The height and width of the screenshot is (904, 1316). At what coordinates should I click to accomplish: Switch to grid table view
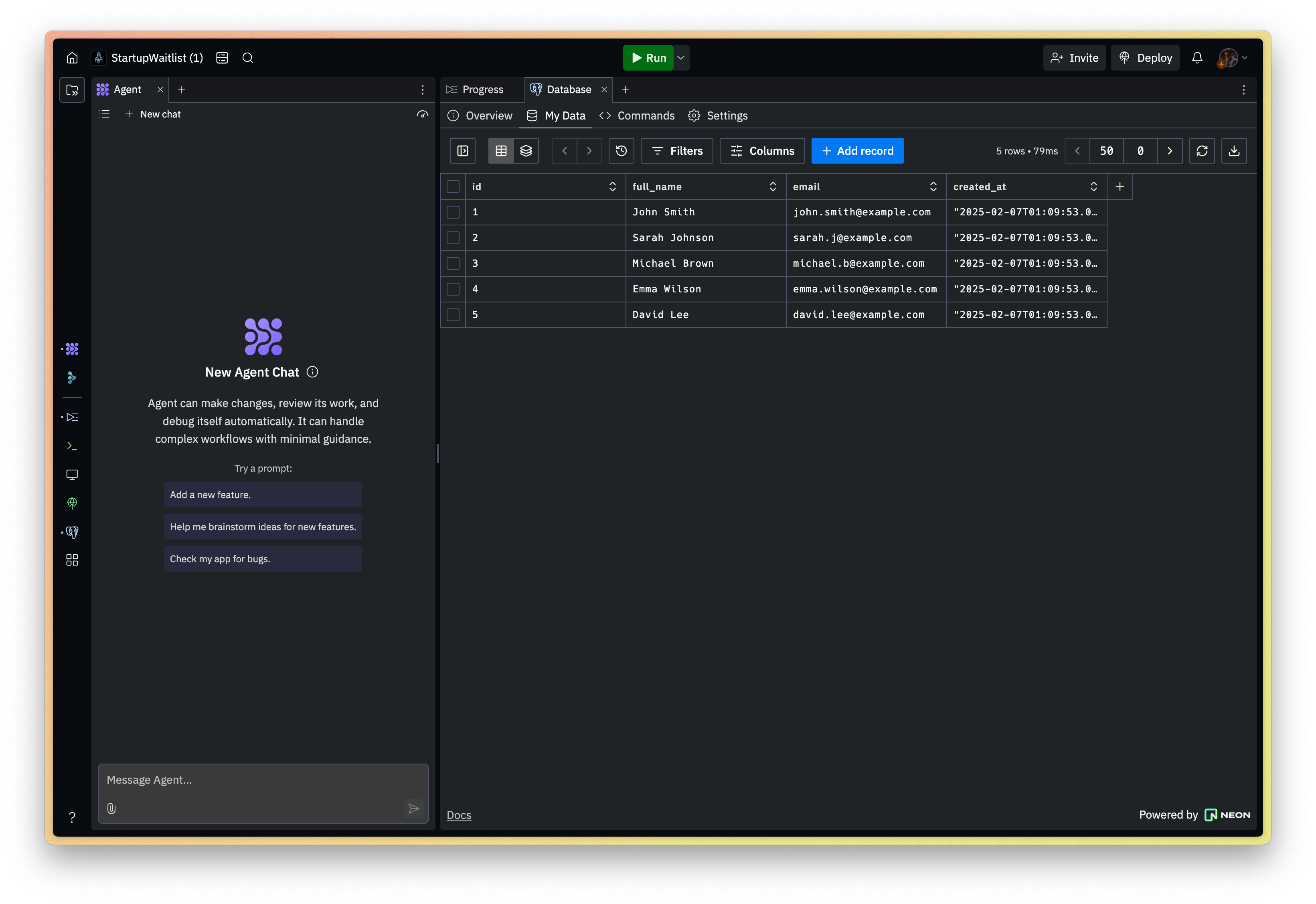pos(501,151)
